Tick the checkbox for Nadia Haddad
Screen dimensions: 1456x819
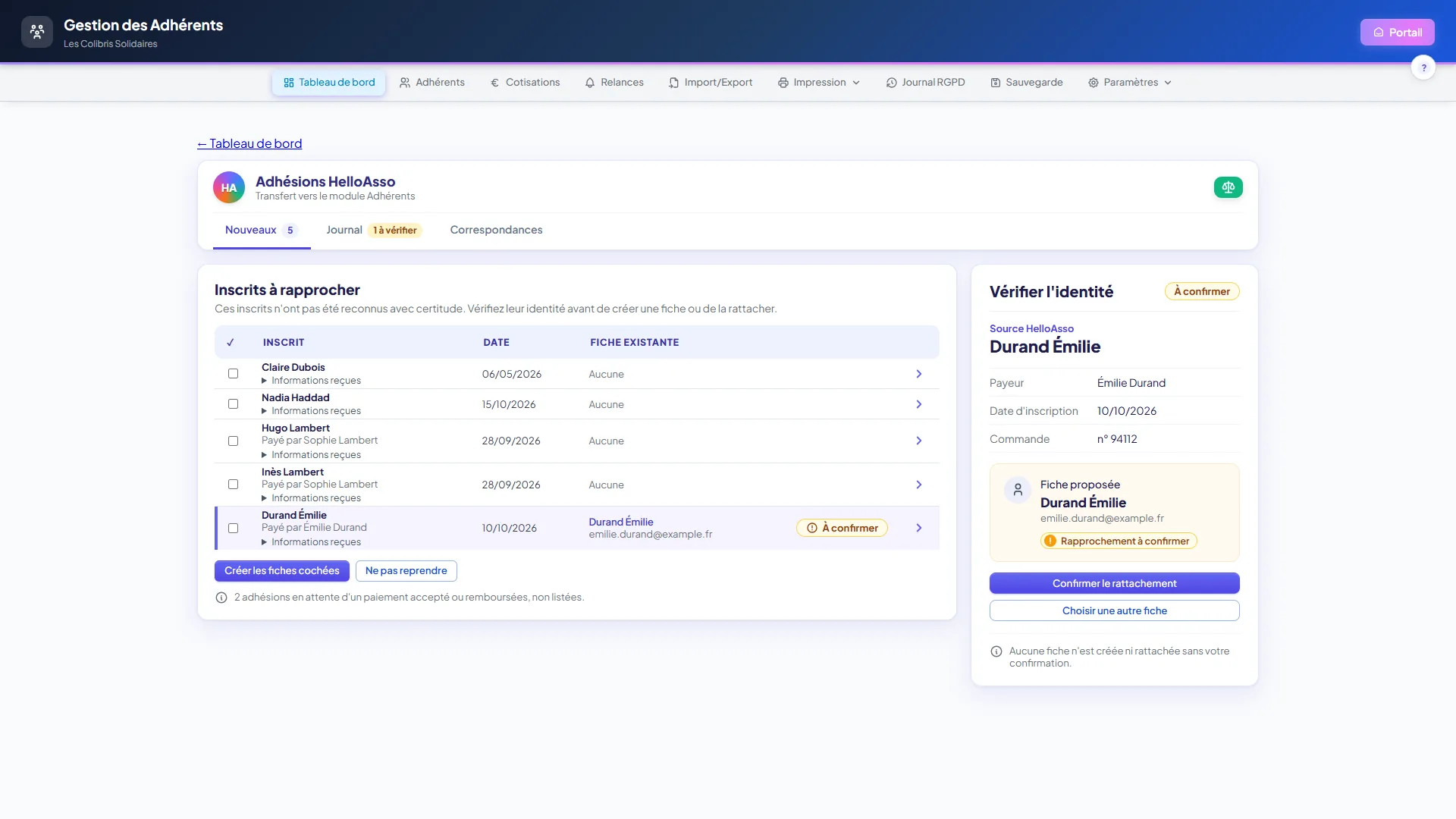point(233,404)
